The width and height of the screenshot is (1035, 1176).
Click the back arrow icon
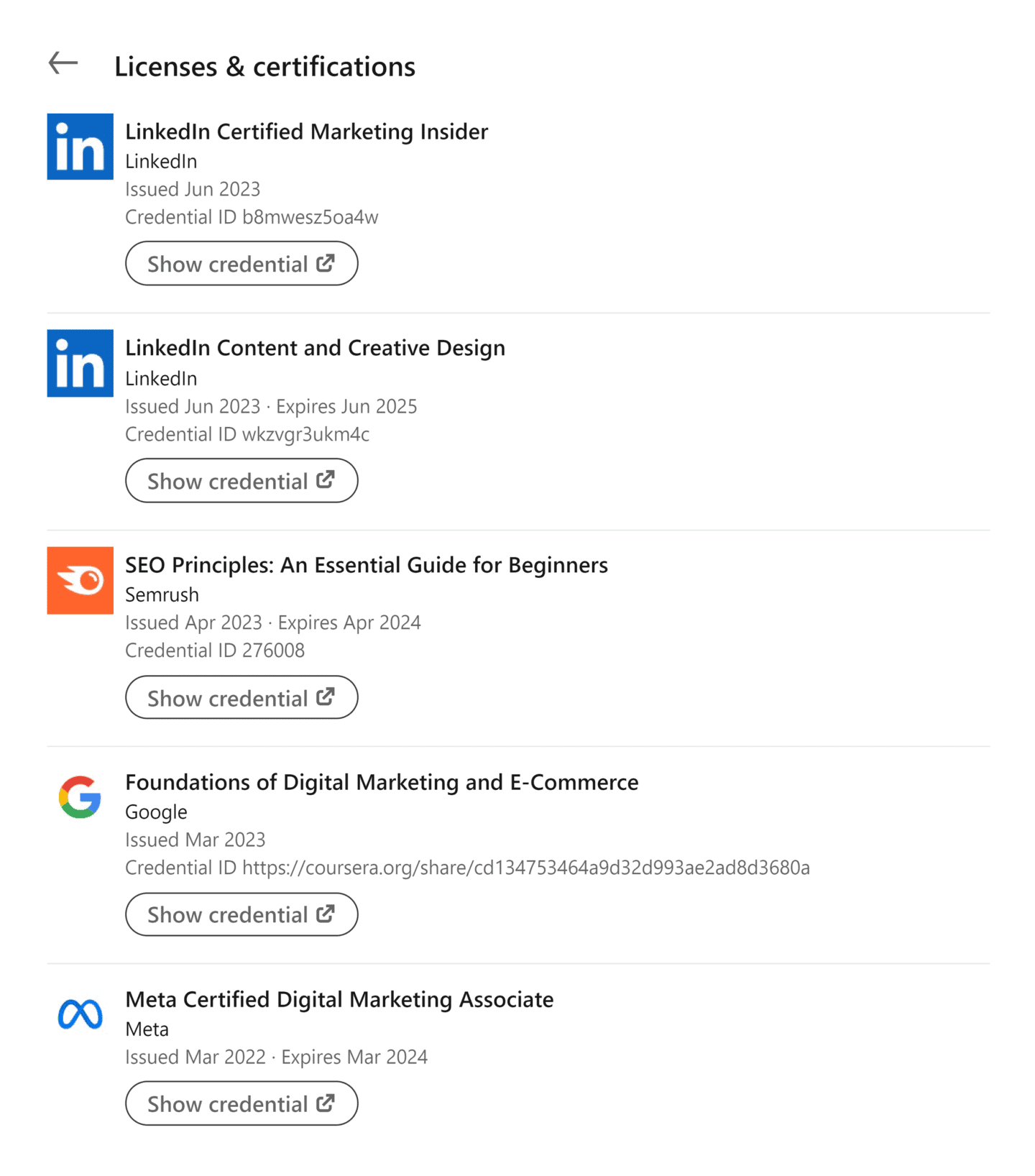tap(63, 63)
